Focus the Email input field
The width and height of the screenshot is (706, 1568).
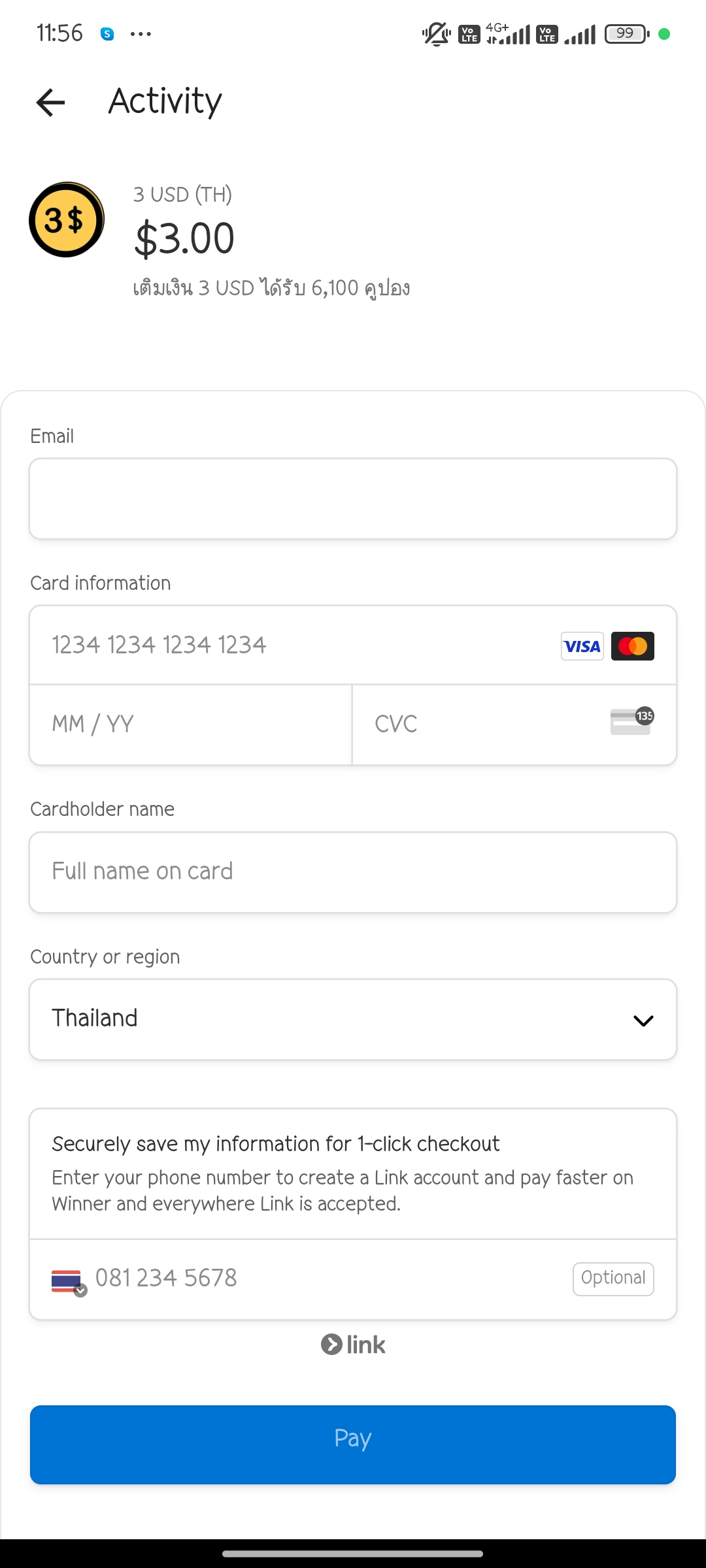coord(353,498)
